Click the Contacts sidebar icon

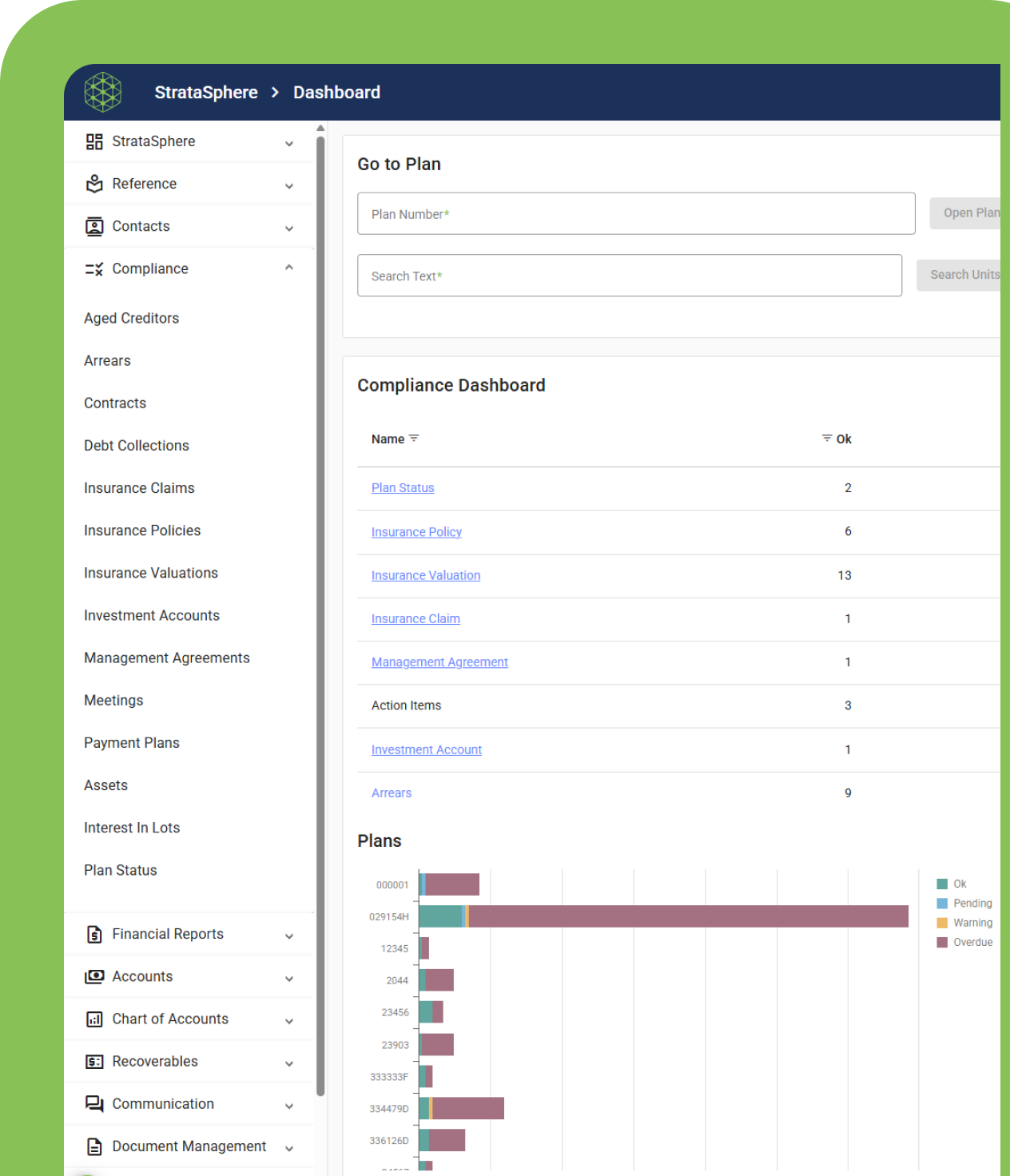pyautogui.click(x=94, y=227)
